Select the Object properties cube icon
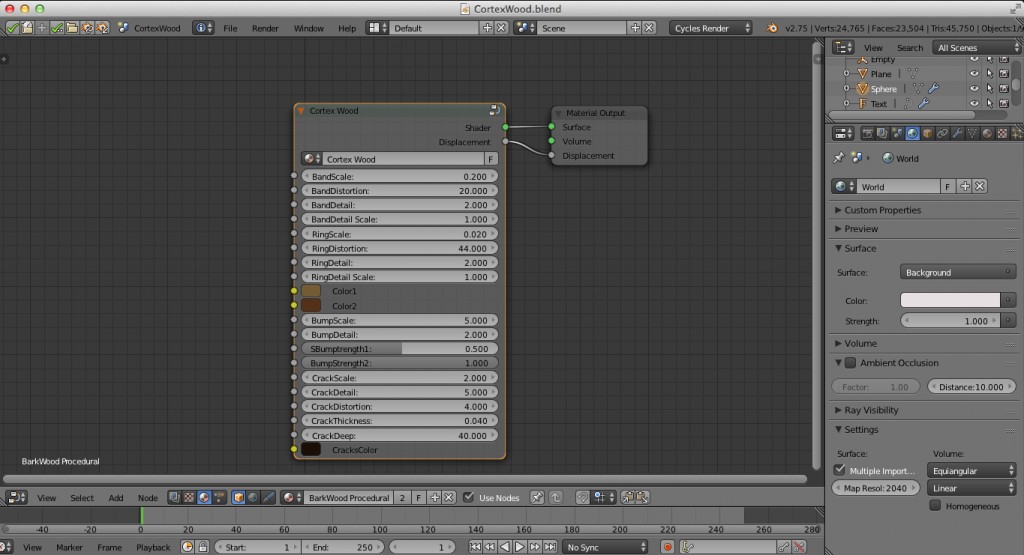The width and height of the screenshot is (1024, 555). point(927,133)
